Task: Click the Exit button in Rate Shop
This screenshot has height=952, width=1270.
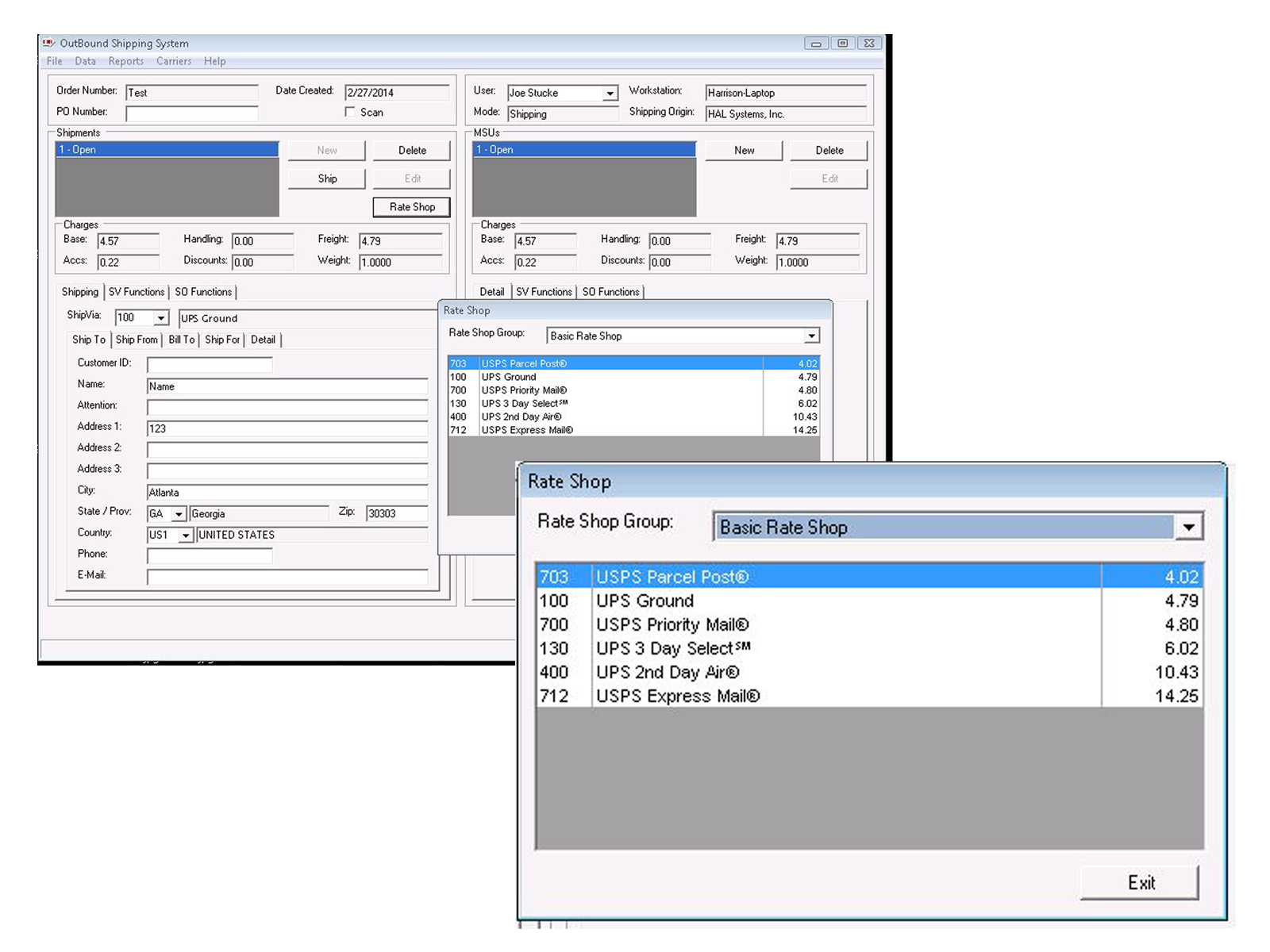Action: tap(1140, 882)
